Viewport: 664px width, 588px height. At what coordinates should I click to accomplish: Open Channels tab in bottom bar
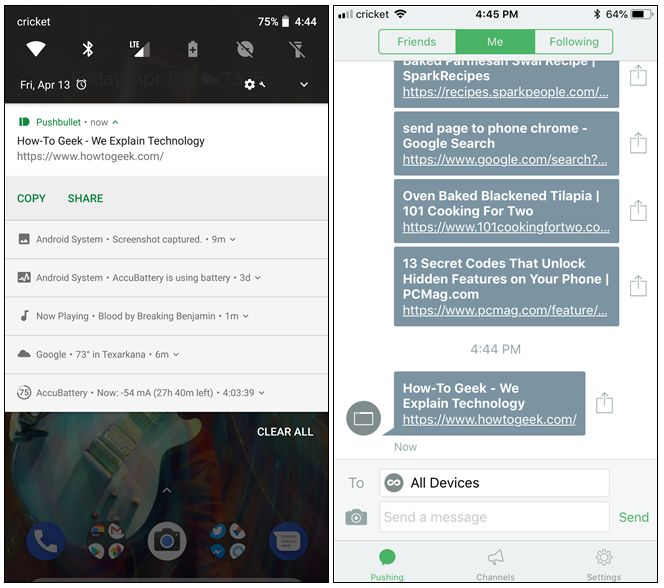pyautogui.click(x=495, y=565)
